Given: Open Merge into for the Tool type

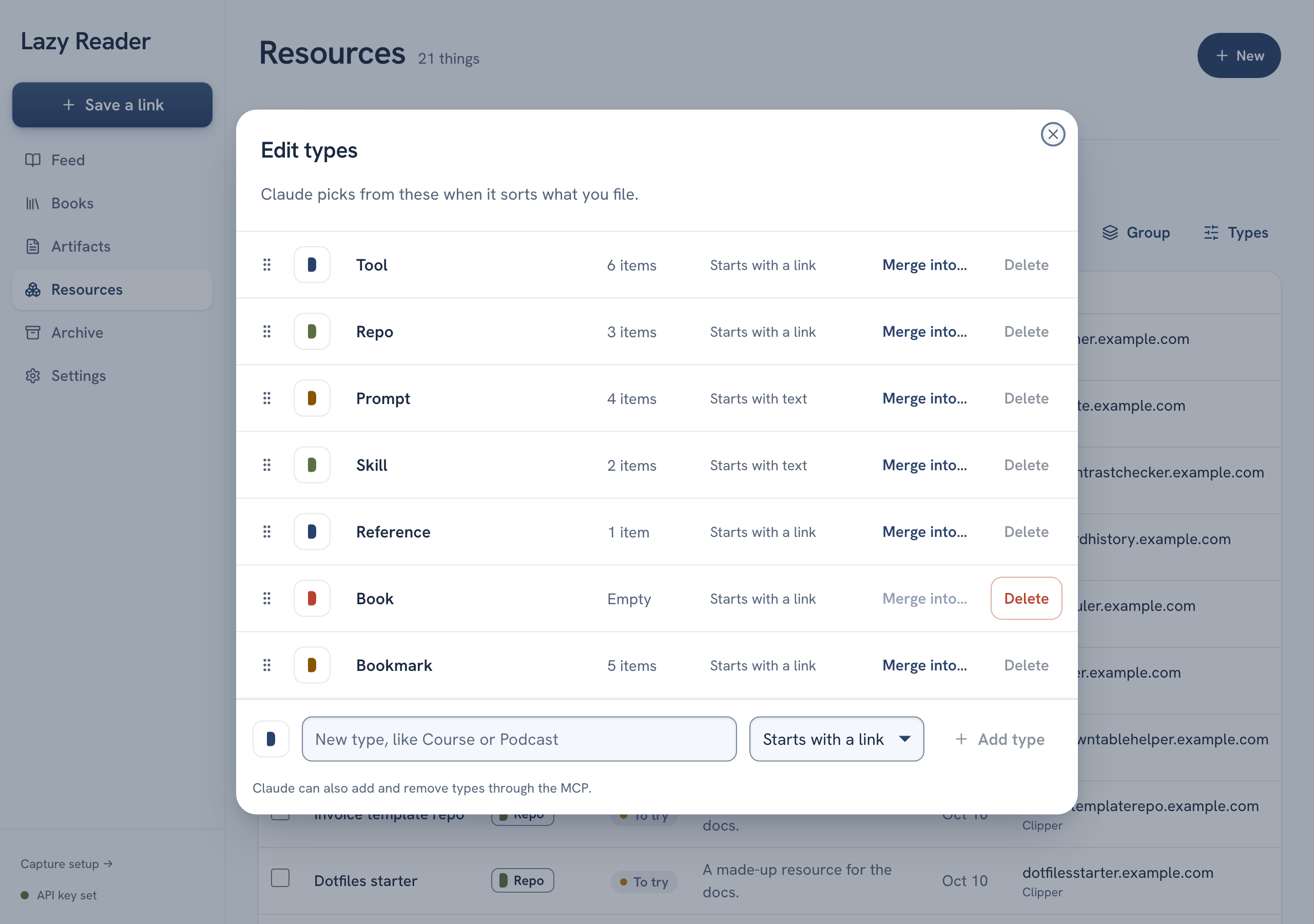Looking at the screenshot, I should (924, 265).
